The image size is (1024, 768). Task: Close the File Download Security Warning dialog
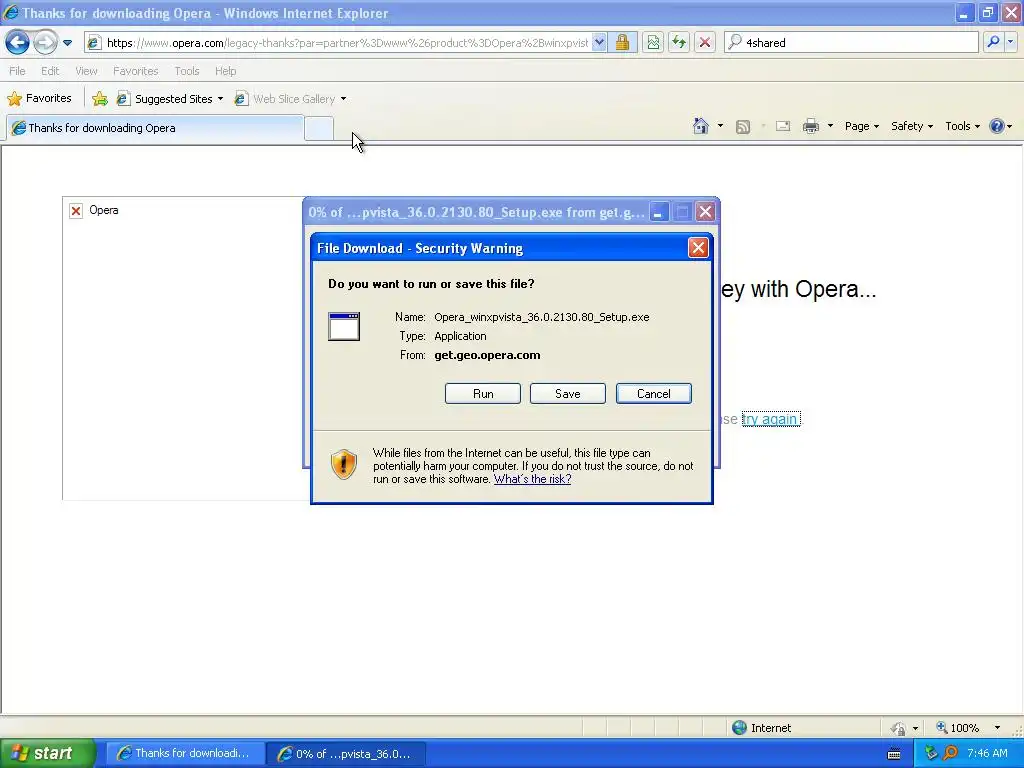coord(698,248)
